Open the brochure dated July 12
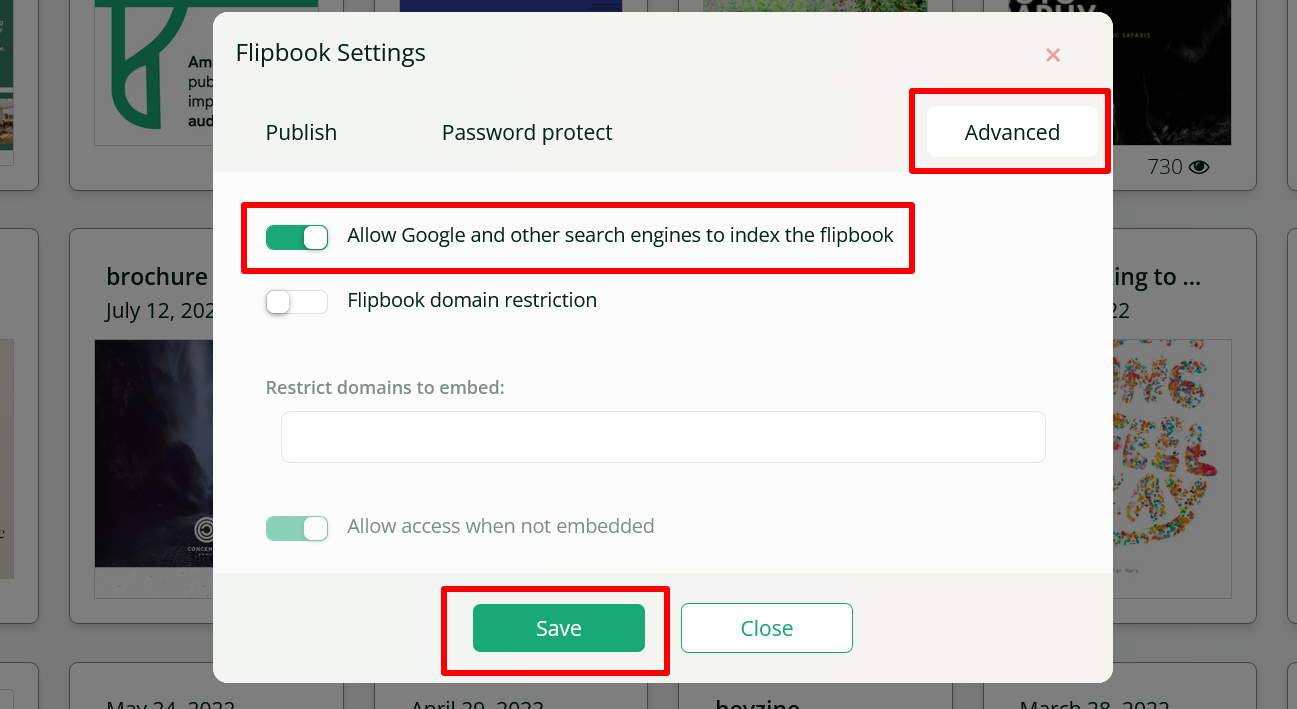Screen dimensions: 1297x709 [157, 276]
